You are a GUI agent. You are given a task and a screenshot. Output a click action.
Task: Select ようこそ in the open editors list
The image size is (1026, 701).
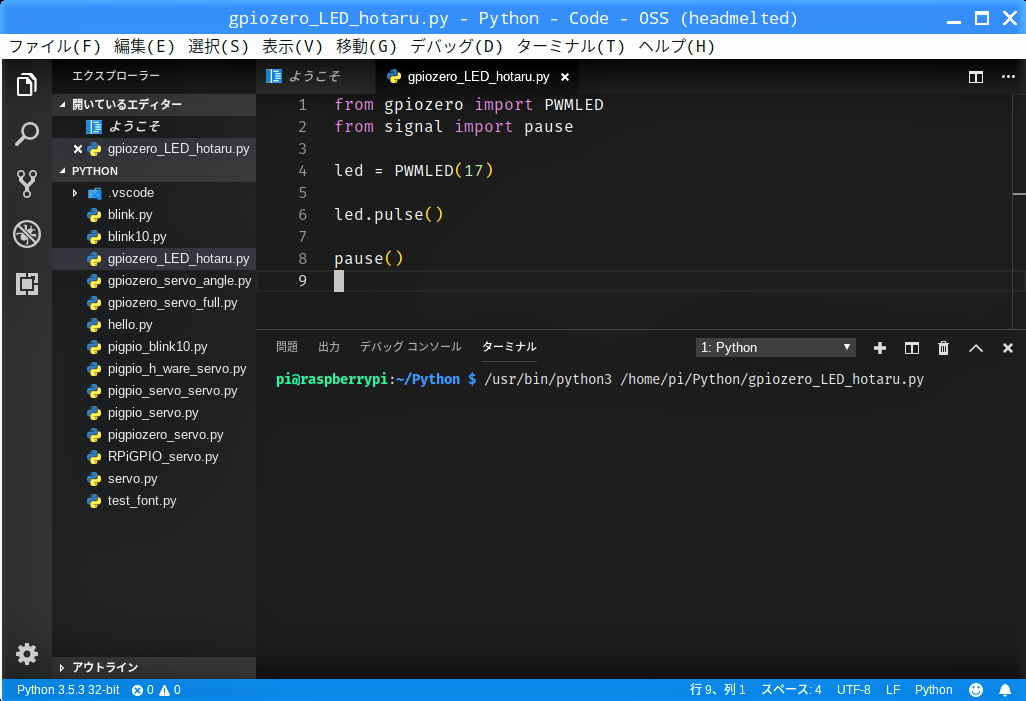(x=154, y=127)
